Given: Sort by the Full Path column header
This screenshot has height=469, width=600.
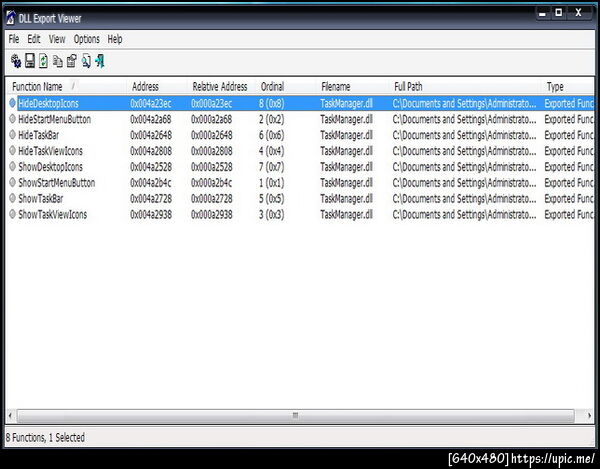Looking at the screenshot, I should coord(465,86).
